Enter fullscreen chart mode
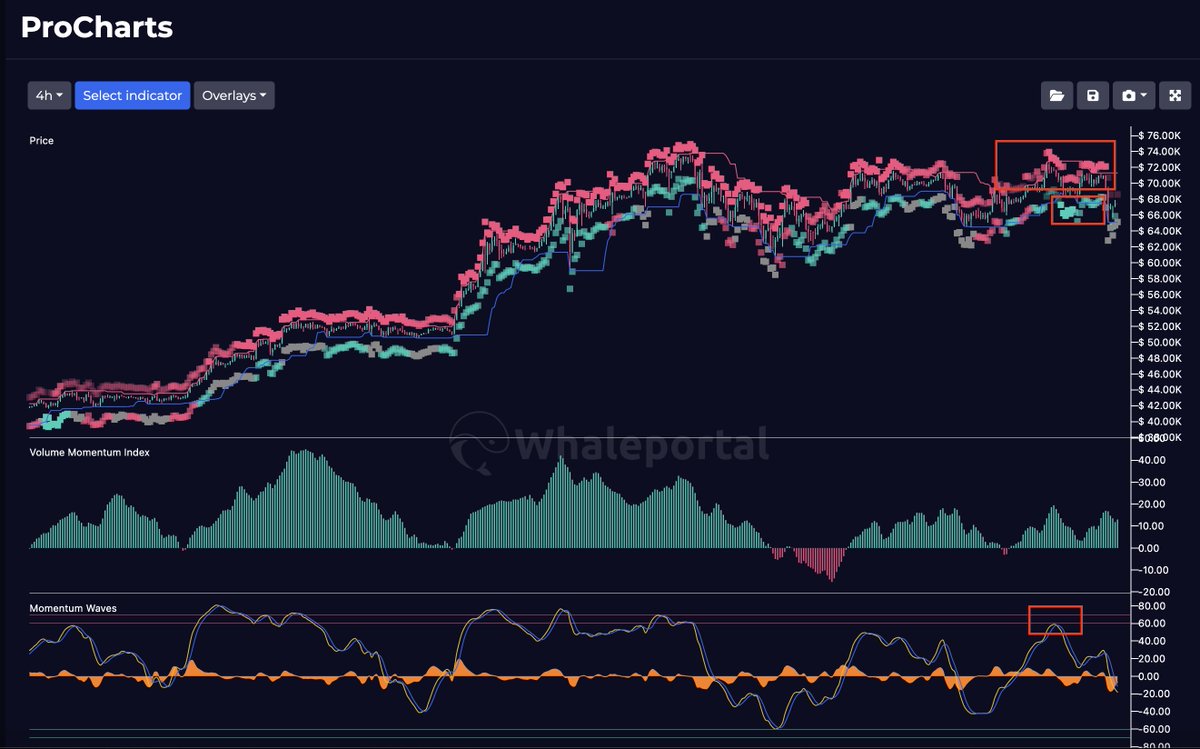This screenshot has height=749, width=1200. tap(1174, 95)
